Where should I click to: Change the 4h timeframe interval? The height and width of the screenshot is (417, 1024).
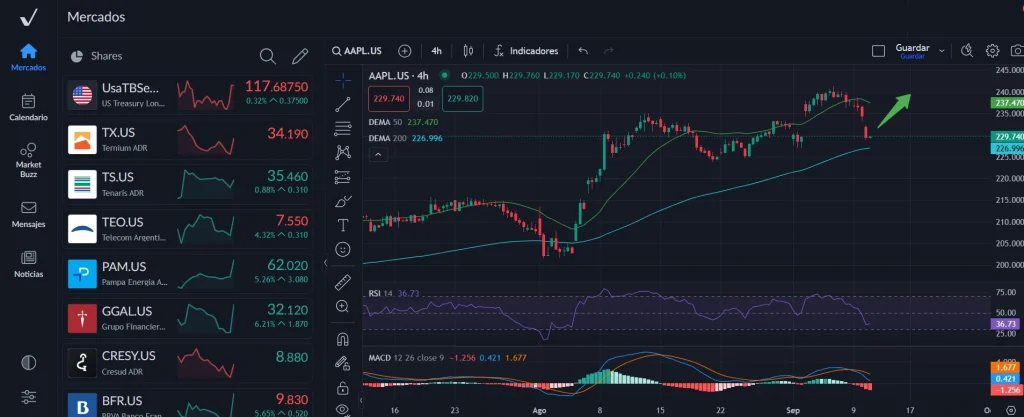click(x=436, y=51)
